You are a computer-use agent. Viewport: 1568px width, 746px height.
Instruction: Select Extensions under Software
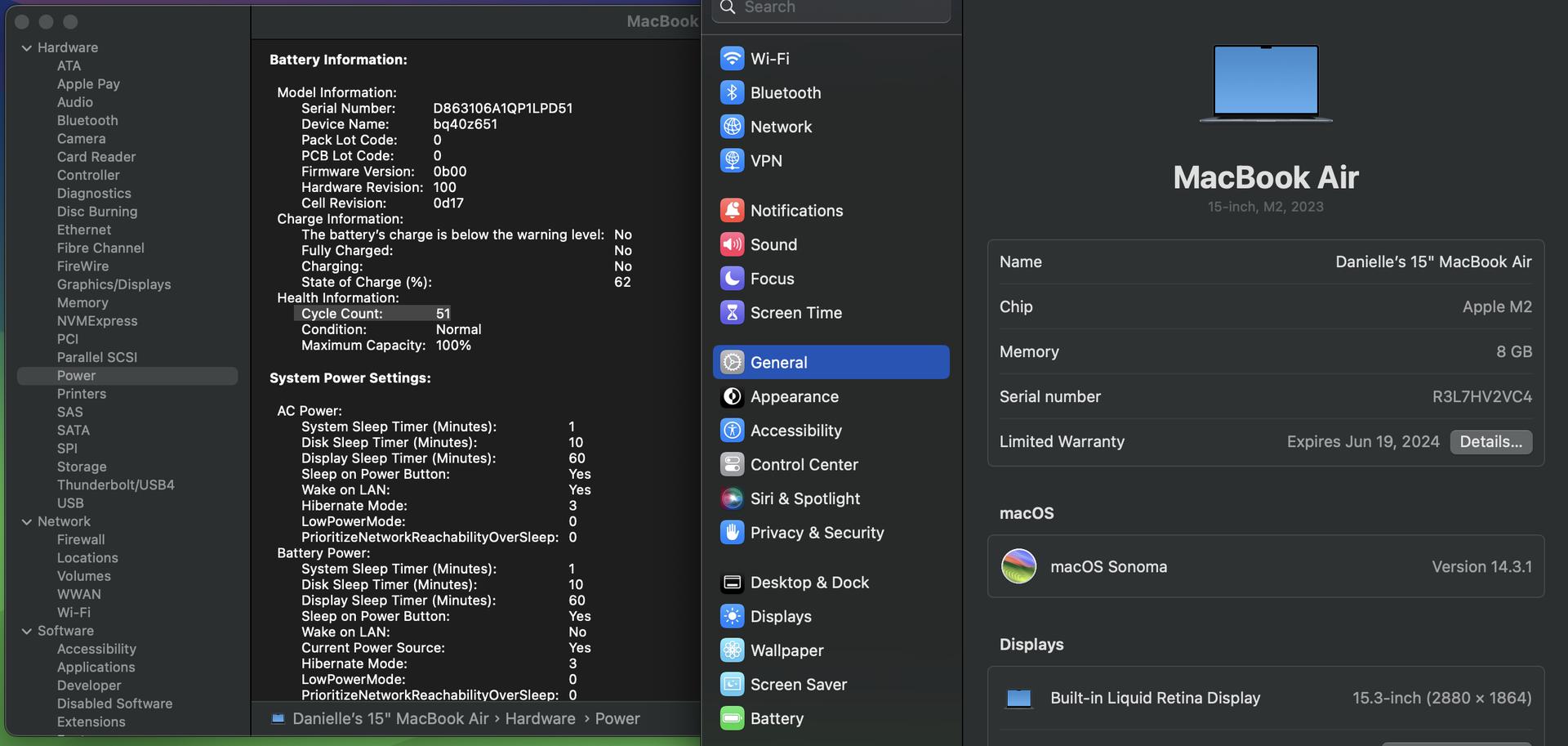[x=91, y=722]
